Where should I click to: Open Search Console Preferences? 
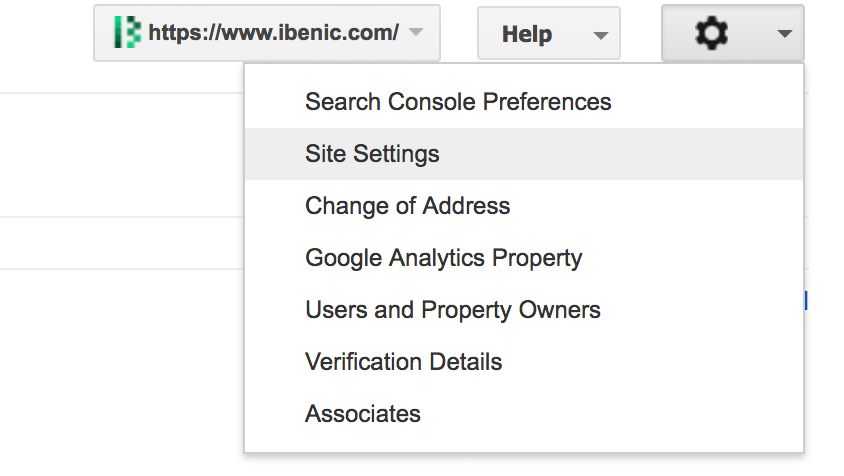coord(458,102)
